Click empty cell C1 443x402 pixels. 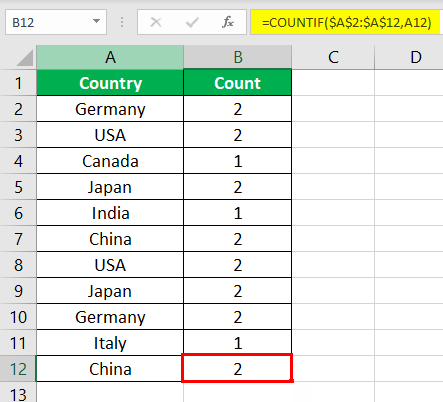[333, 83]
